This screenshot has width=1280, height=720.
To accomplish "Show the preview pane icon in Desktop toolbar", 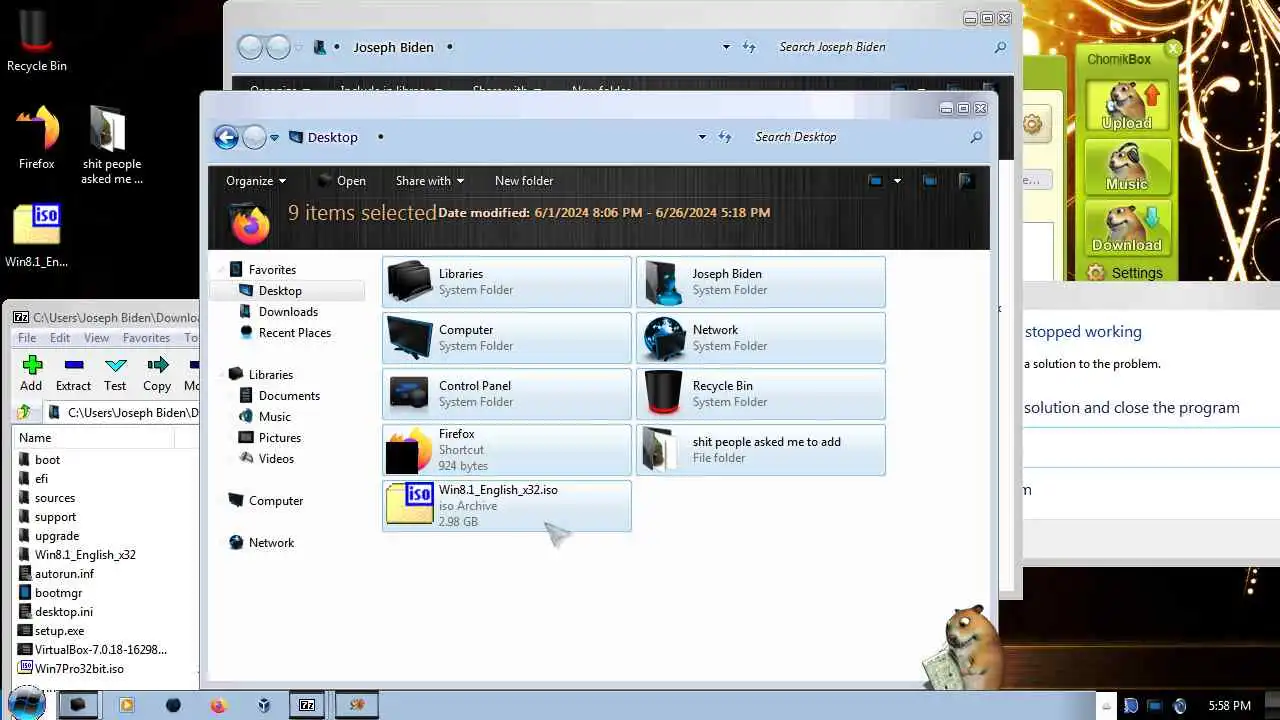I will [930, 181].
